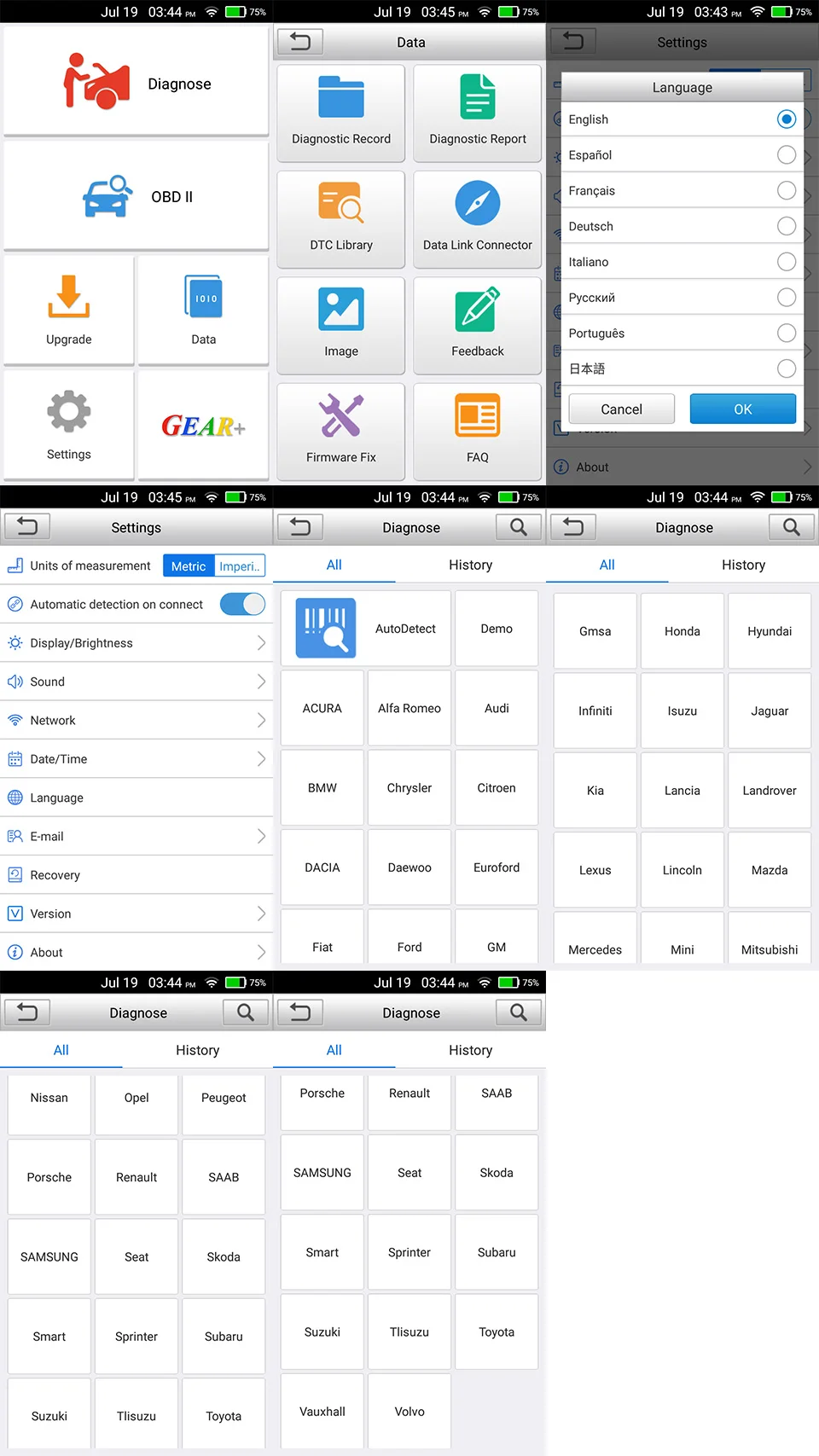This screenshot has height=1456, width=819.
Task: Switch to History tab on Nissan screen
Action: [x=198, y=1050]
